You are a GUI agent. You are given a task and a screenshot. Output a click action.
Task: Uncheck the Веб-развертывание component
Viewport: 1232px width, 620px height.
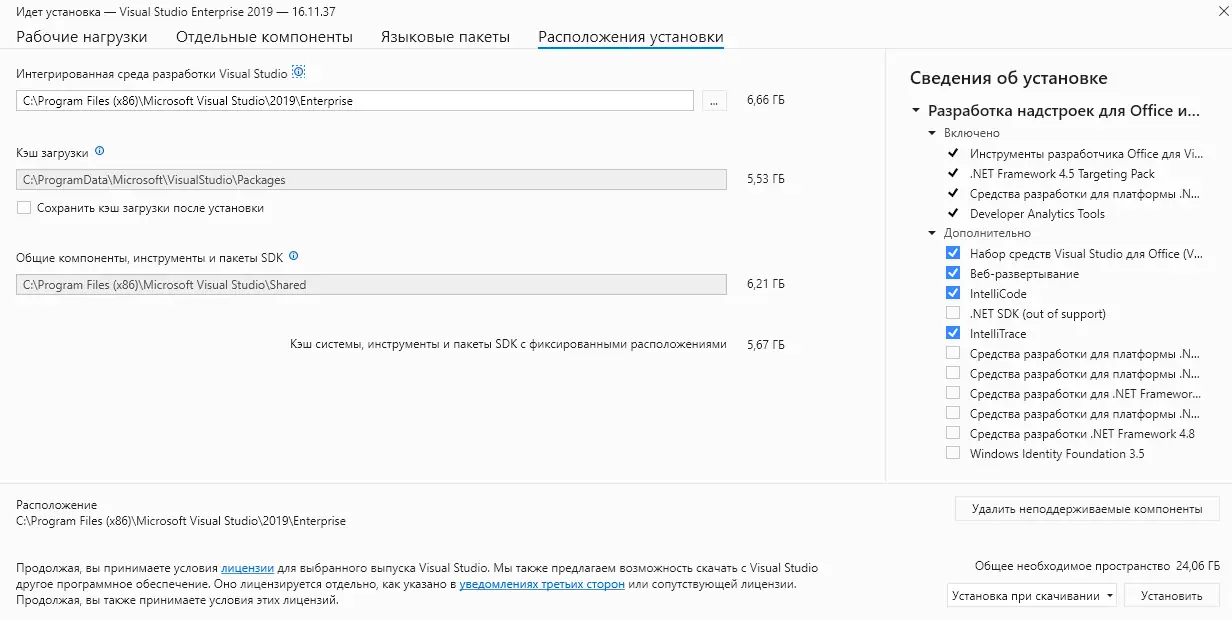pyautogui.click(x=952, y=273)
